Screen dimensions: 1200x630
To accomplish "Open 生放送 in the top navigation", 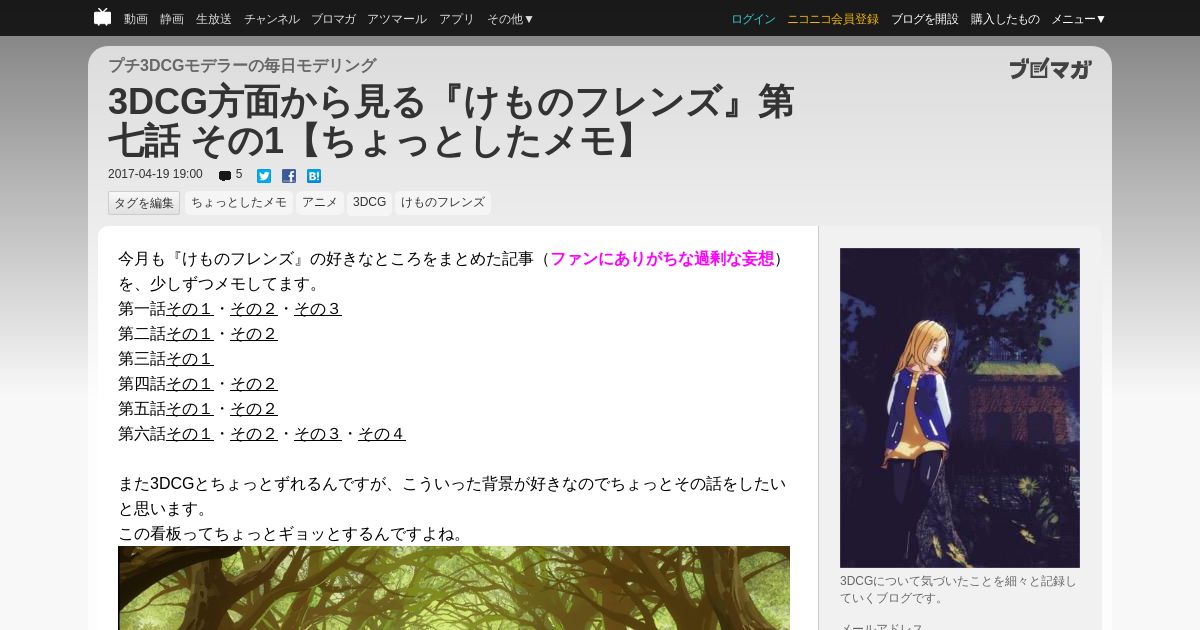I will point(214,19).
